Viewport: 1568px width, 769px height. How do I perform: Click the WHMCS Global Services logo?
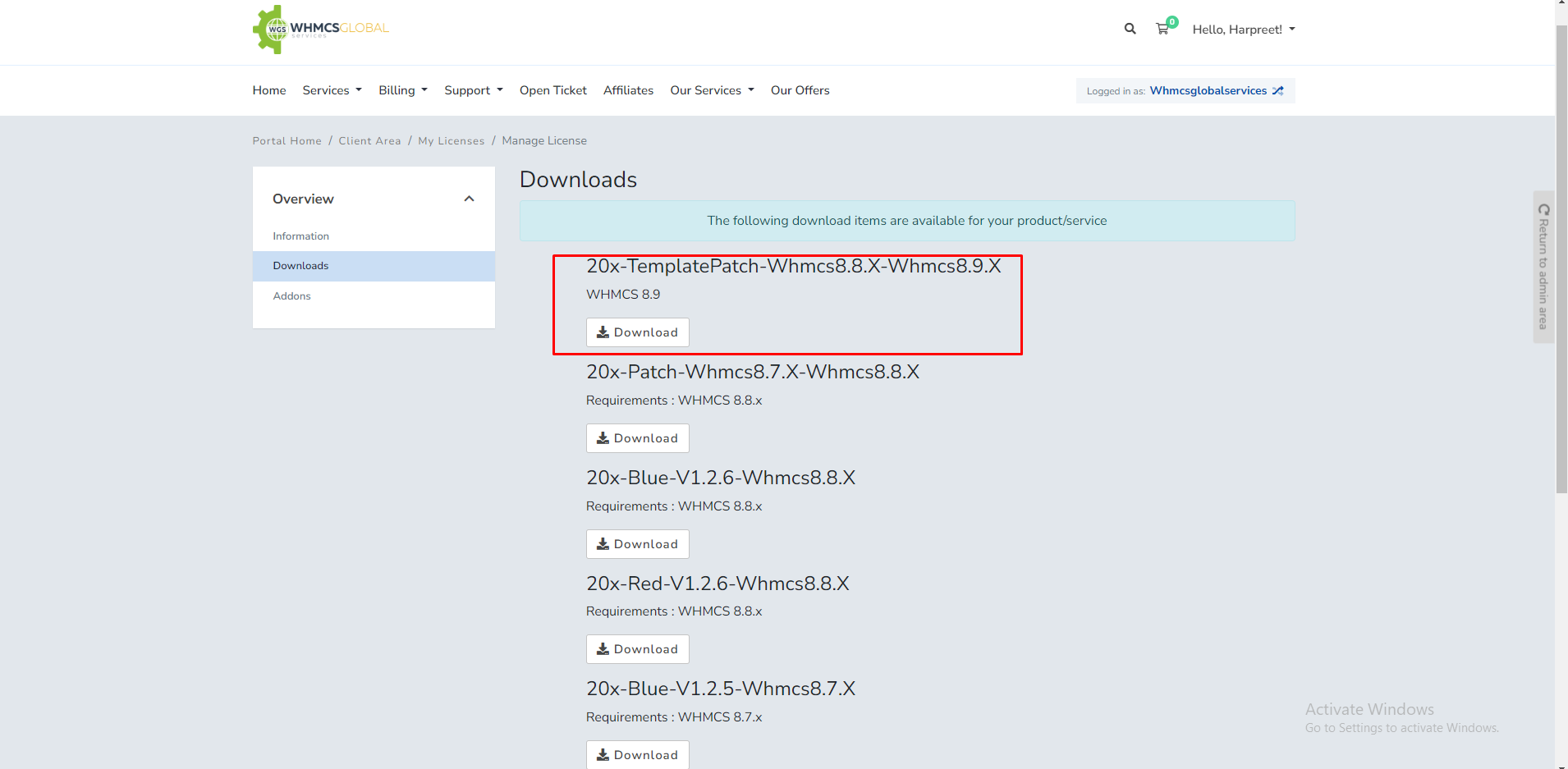[320, 30]
